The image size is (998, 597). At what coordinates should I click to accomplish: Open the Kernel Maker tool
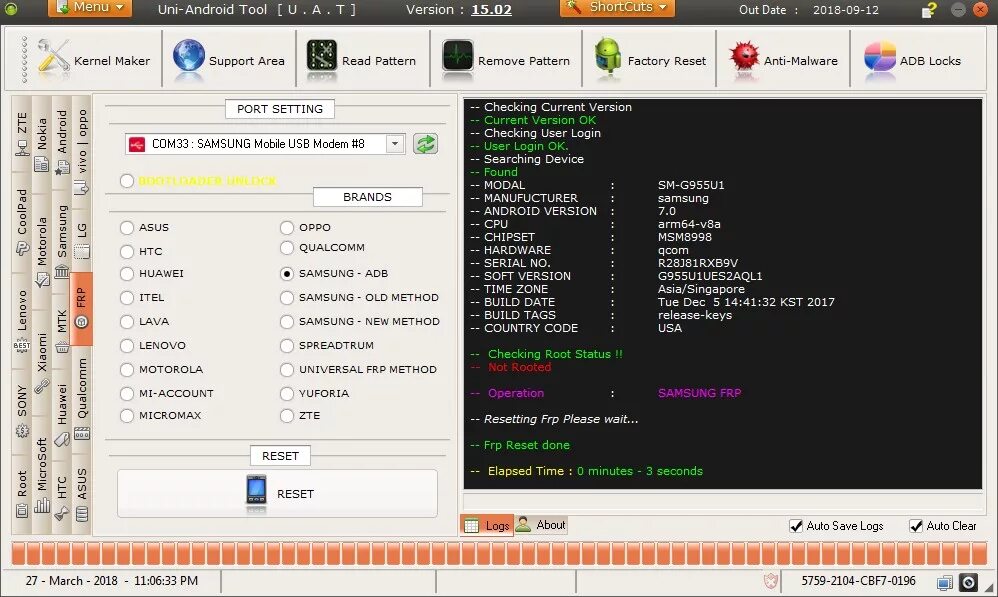click(93, 60)
